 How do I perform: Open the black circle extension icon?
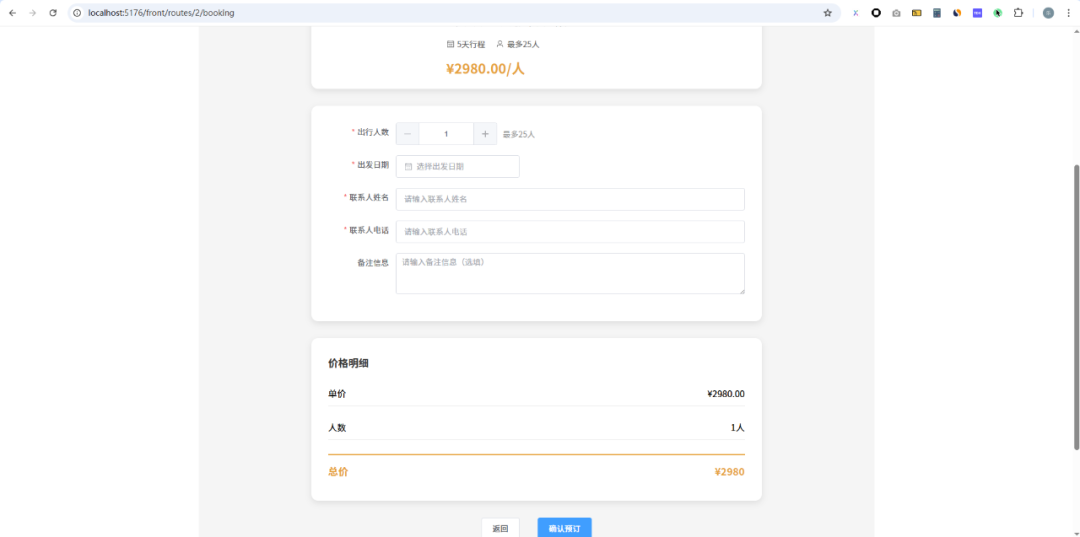click(876, 13)
